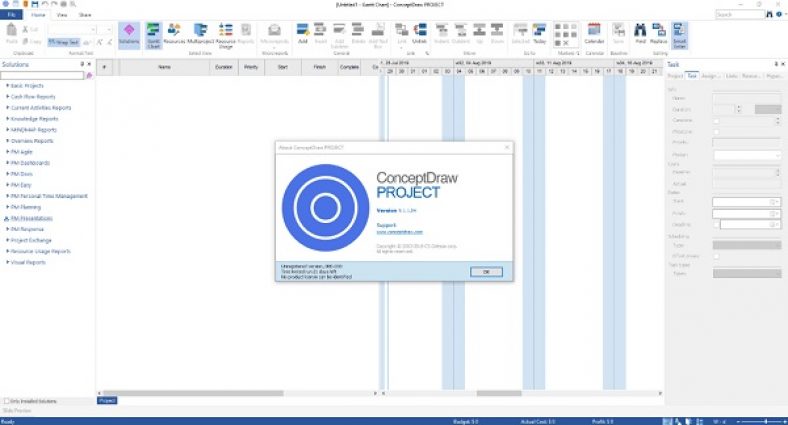The image size is (788, 425).
Task: Click the Project sheet tab at bottom
Action: click(107, 400)
